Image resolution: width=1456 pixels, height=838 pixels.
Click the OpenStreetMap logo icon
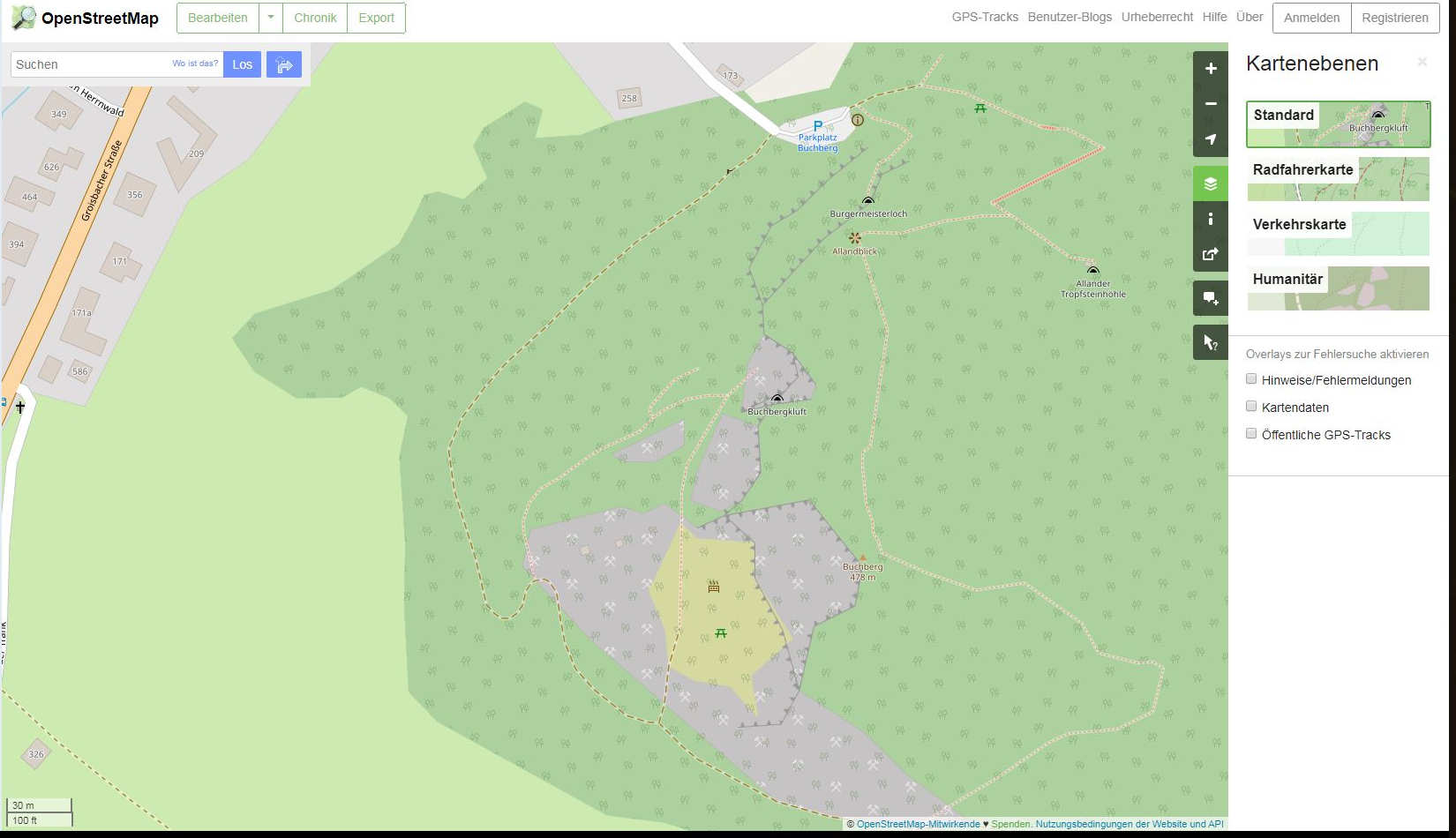[x=24, y=17]
